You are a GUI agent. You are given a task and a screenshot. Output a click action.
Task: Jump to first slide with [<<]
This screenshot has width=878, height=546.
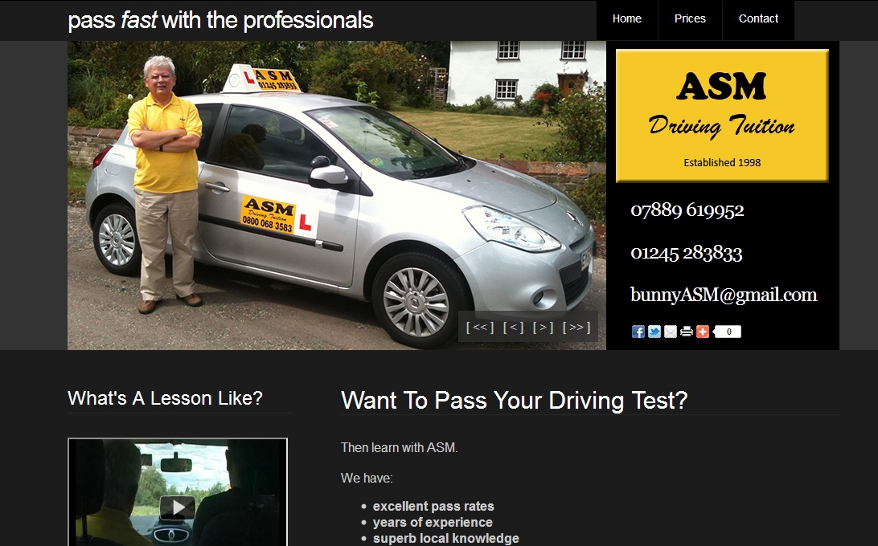pos(480,327)
